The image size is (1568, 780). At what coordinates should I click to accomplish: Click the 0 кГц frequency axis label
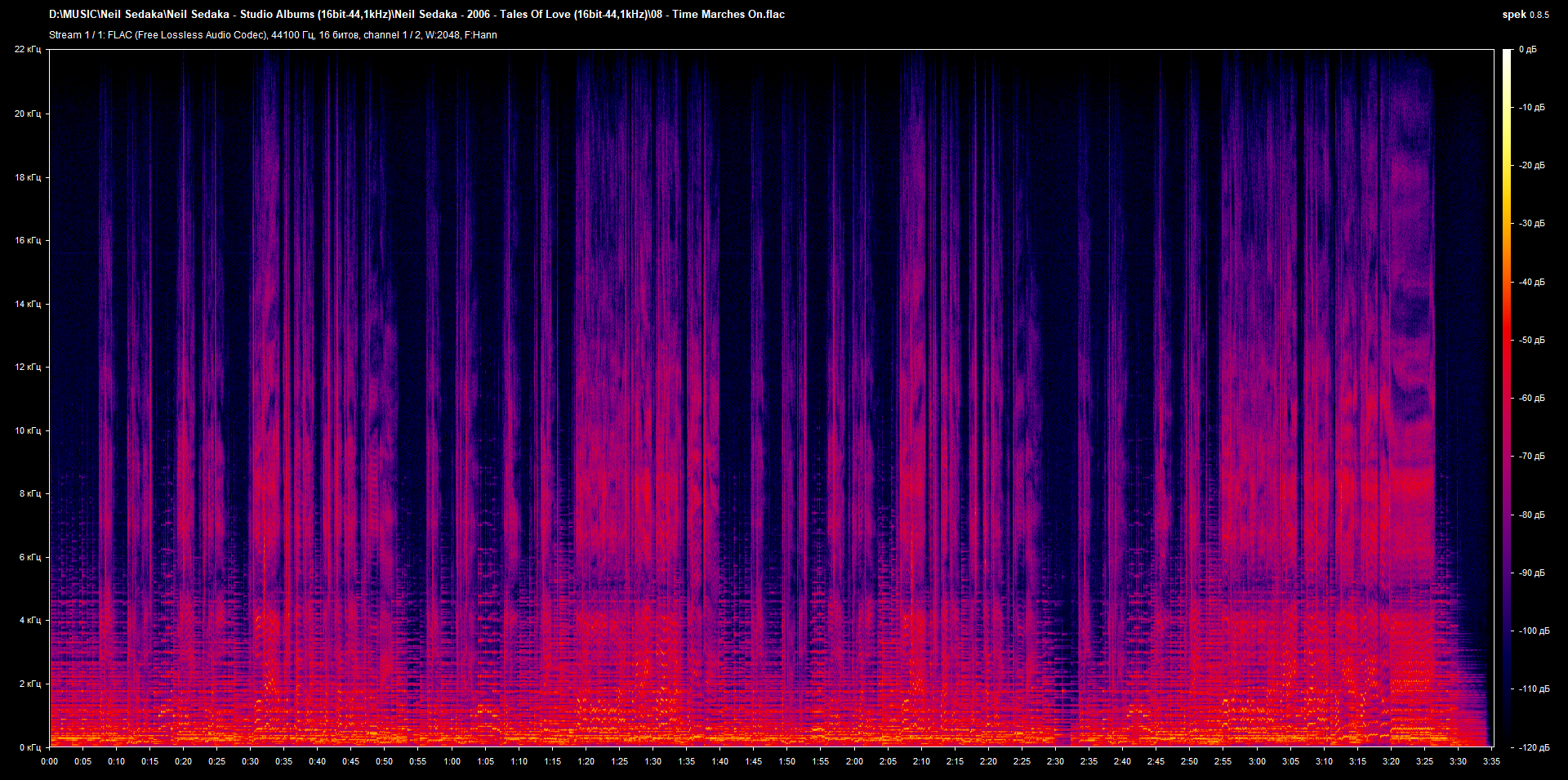30,747
